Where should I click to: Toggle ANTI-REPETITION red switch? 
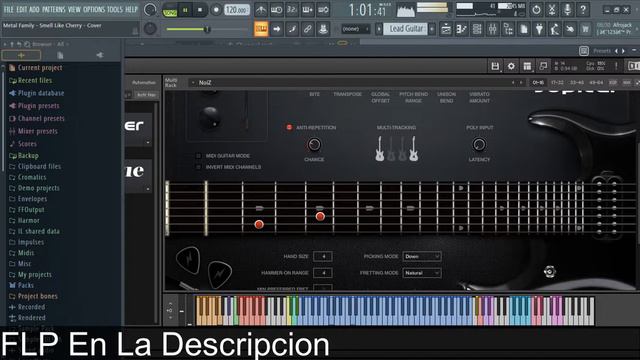coord(289,127)
